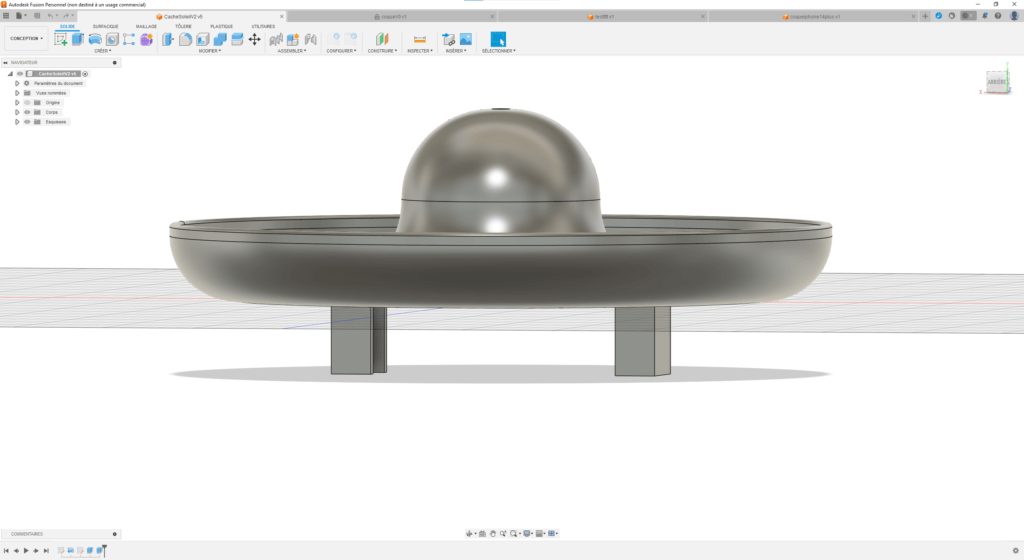Activate the Move/Copy arrows tool

coord(255,40)
